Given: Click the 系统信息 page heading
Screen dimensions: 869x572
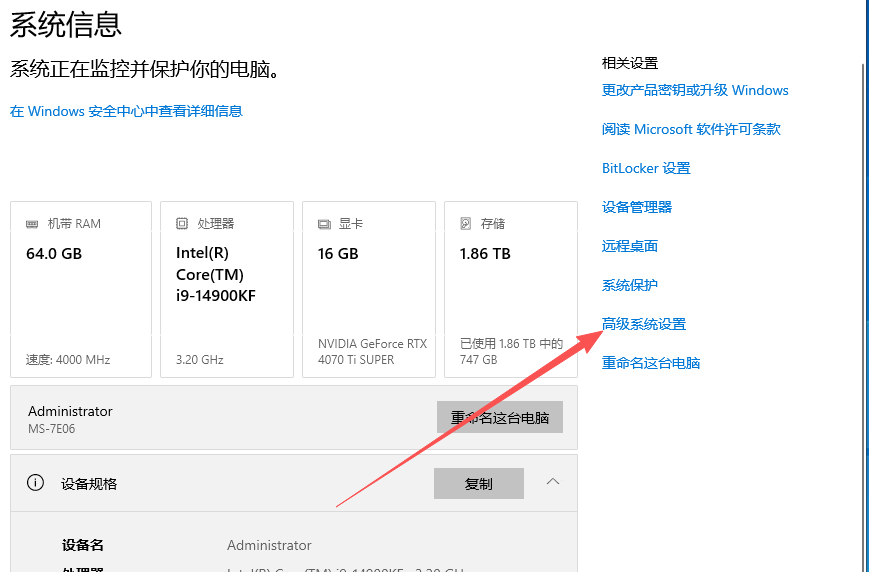Looking at the screenshot, I should [x=65, y=24].
